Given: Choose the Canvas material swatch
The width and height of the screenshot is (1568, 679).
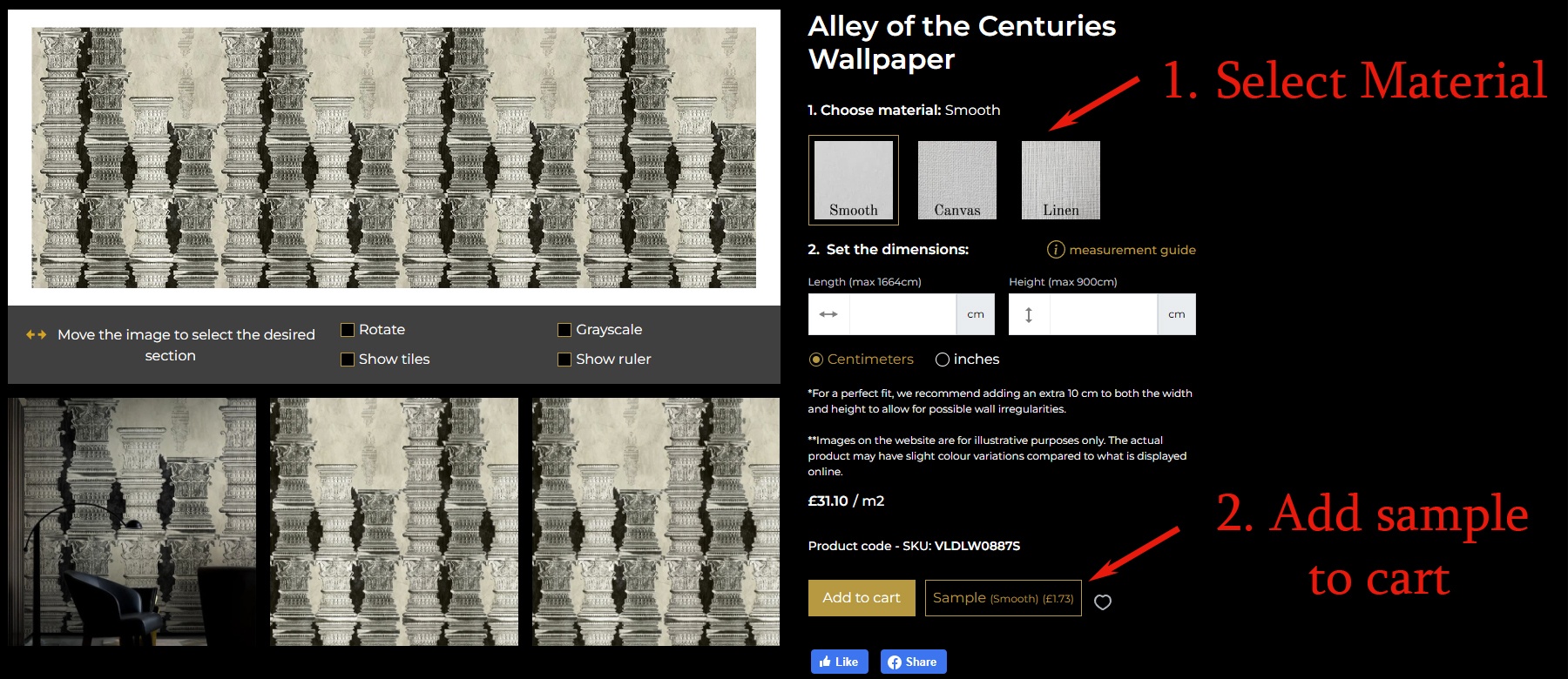Looking at the screenshot, I should [x=956, y=180].
